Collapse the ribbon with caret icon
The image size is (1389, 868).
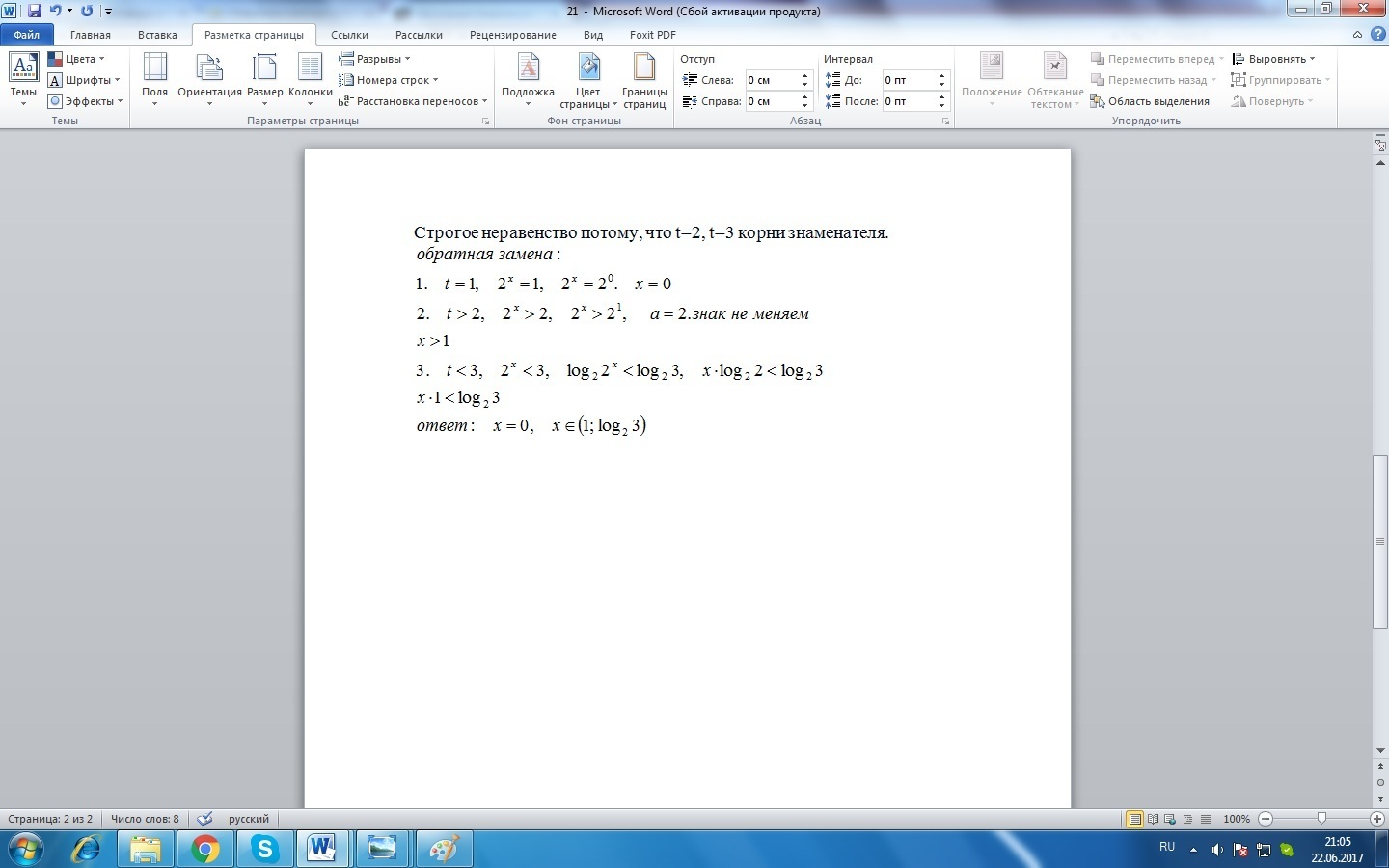[1357, 35]
